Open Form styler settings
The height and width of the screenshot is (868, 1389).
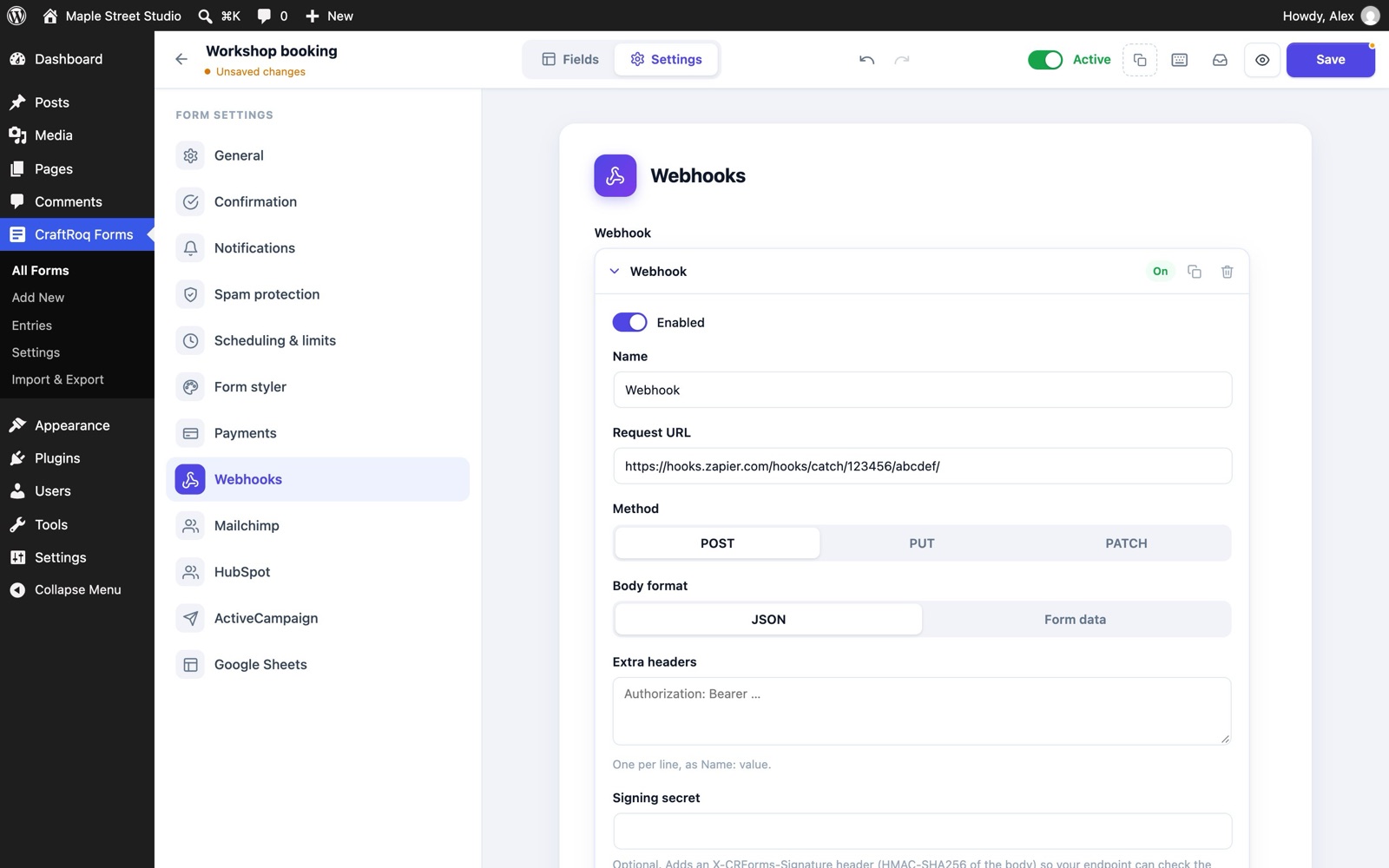[x=318, y=387]
